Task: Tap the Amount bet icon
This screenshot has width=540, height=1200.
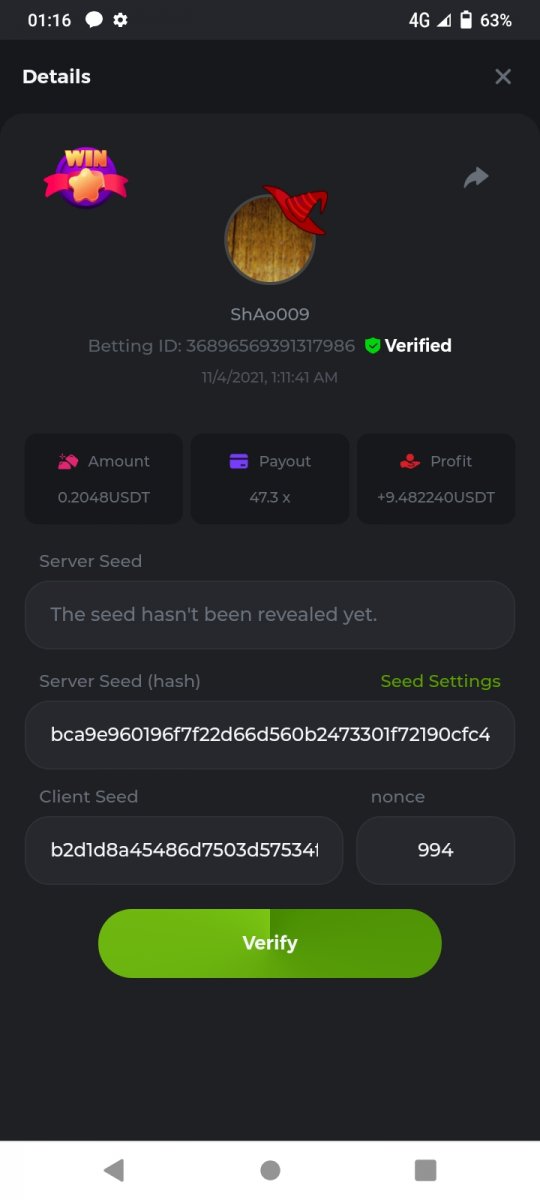Action: pyautogui.click(x=68, y=461)
